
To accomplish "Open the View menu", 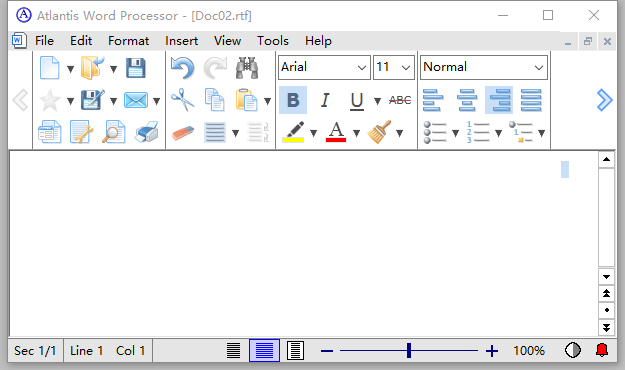I will click(x=227, y=41).
